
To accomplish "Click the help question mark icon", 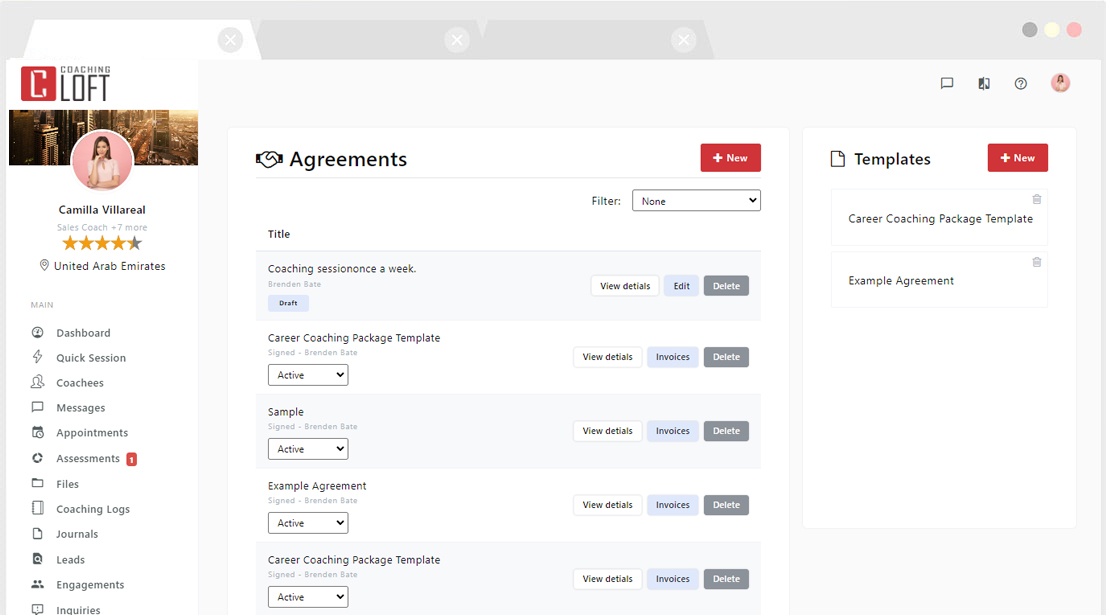I will point(1020,83).
